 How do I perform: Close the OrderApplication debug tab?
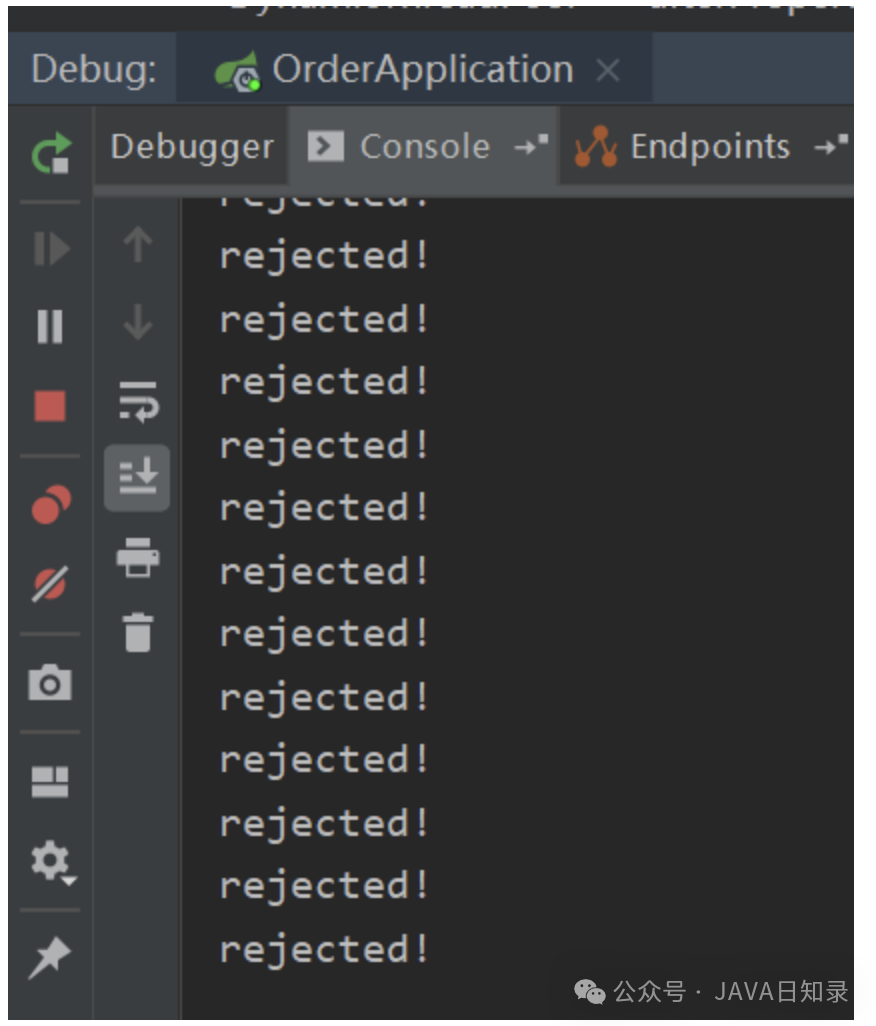[x=607, y=71]
